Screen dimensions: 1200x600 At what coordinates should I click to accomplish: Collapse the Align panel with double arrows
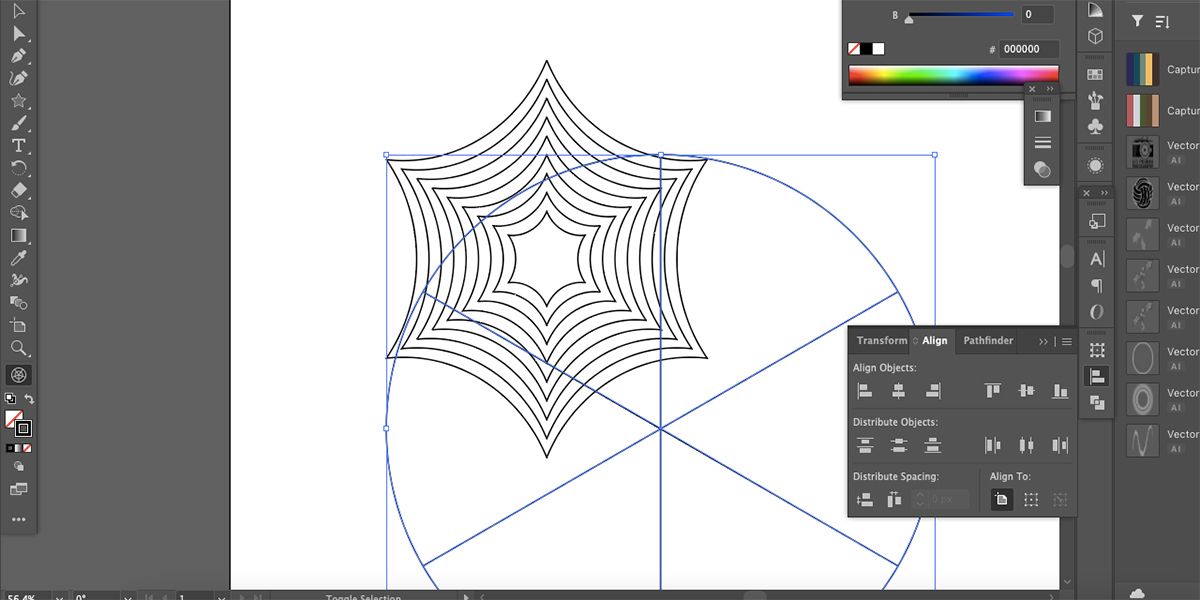[1043, 342]
